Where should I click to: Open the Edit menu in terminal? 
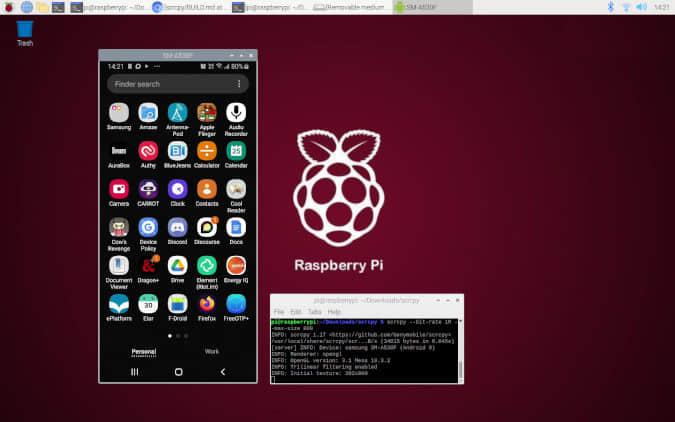pos(294,311)
